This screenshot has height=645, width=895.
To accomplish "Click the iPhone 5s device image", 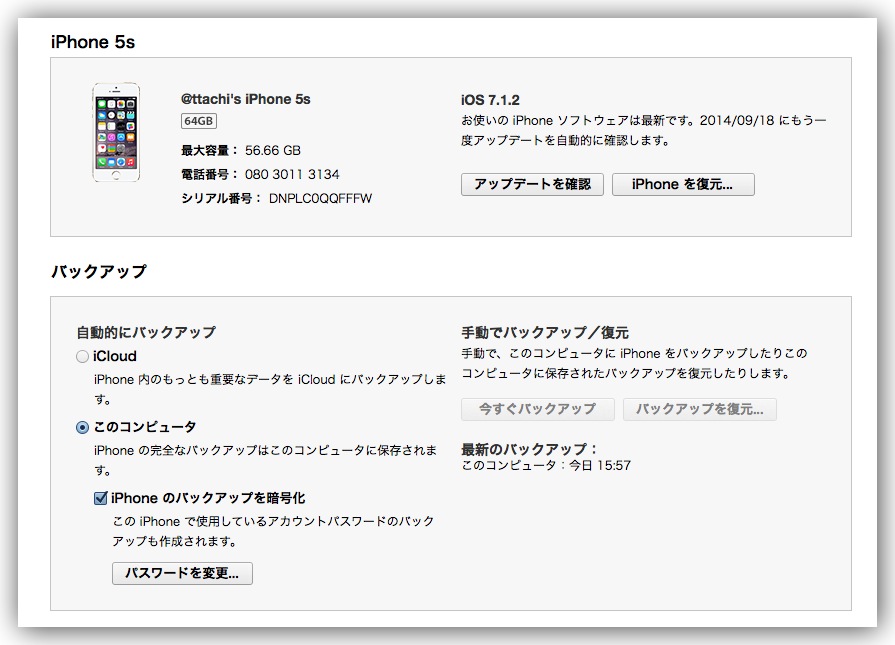I will [115, 132].
